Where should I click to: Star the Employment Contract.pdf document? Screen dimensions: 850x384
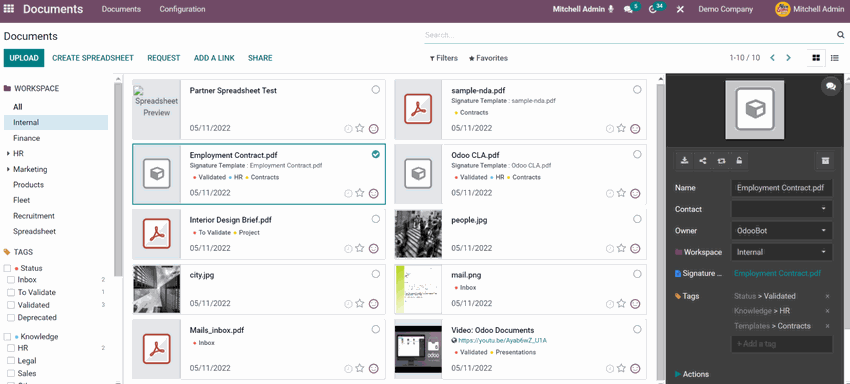[x=360, y=193]
